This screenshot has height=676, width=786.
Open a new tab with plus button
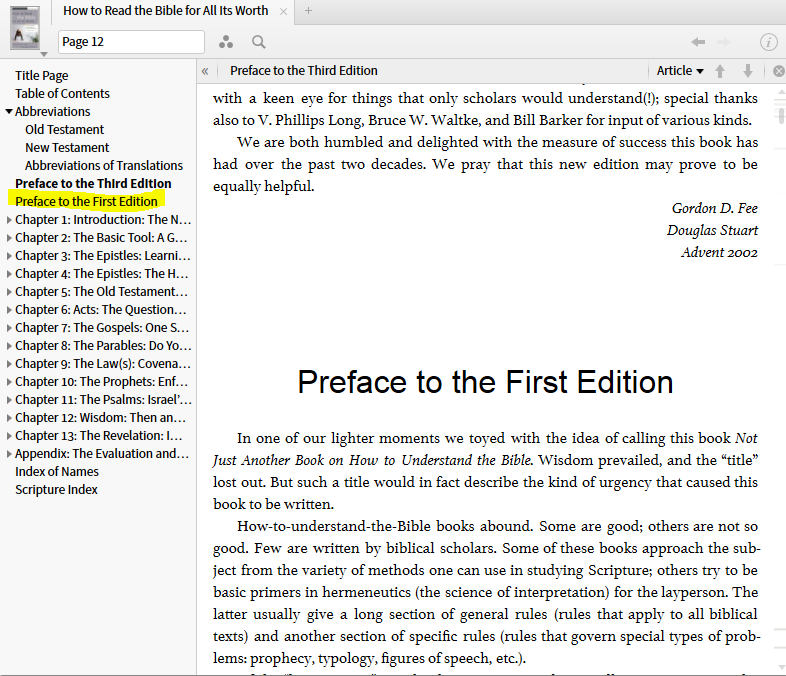[x=308, y=11]
